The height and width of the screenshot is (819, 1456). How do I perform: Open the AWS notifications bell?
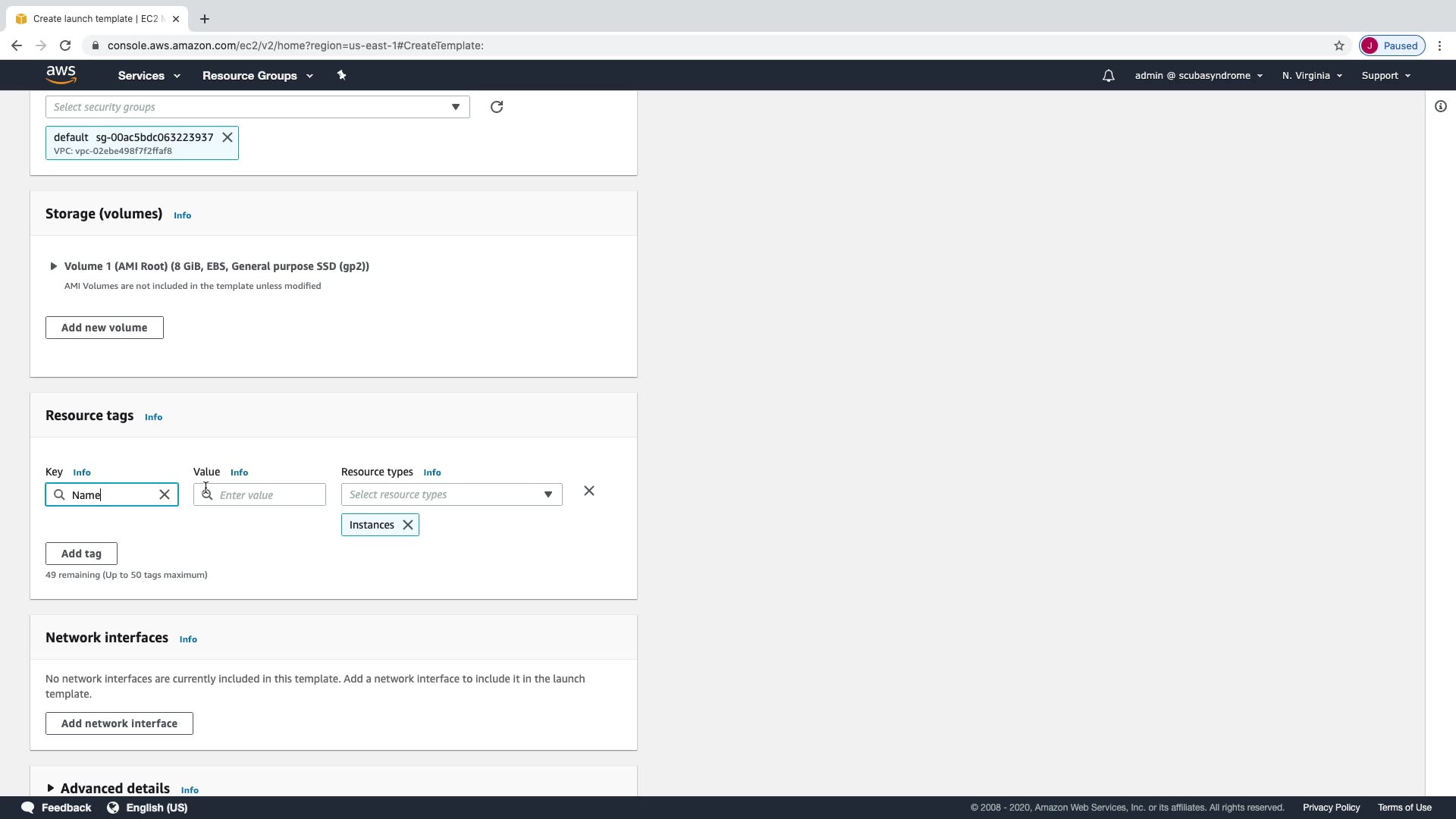[x=1109, y=76]
